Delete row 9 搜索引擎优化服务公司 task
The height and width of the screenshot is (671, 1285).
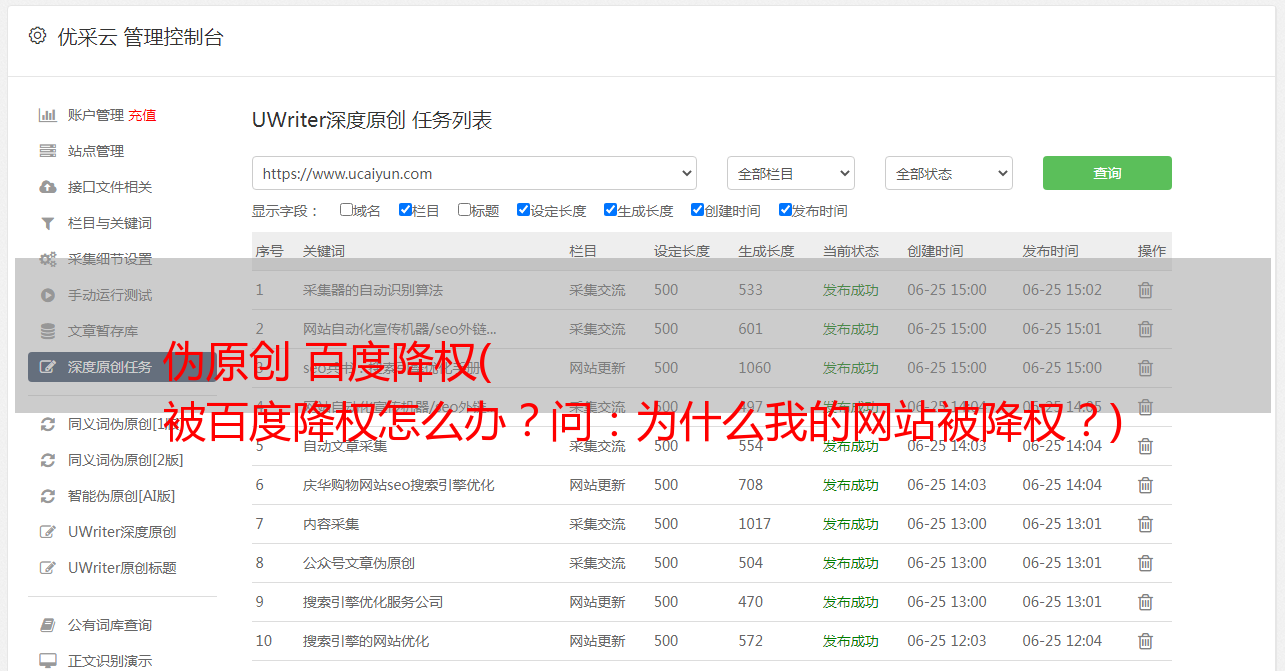(1145, 602)
